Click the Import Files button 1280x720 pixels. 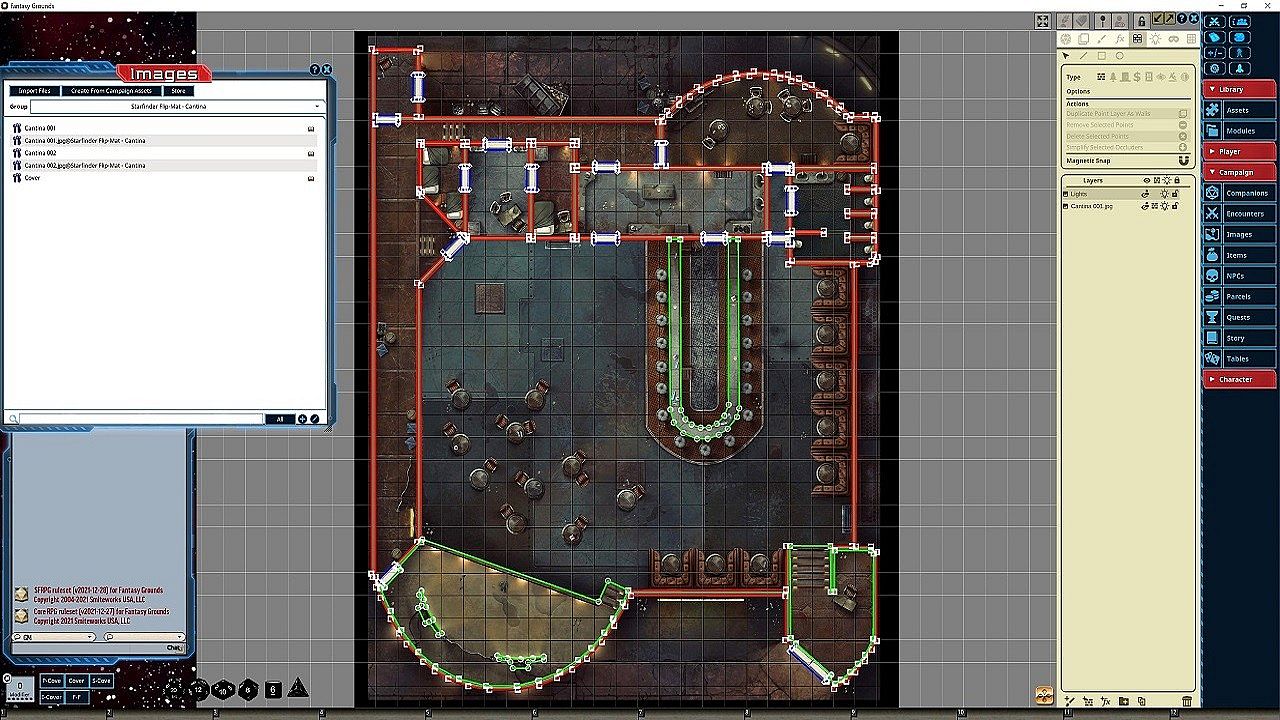click(x=35, y=91)
